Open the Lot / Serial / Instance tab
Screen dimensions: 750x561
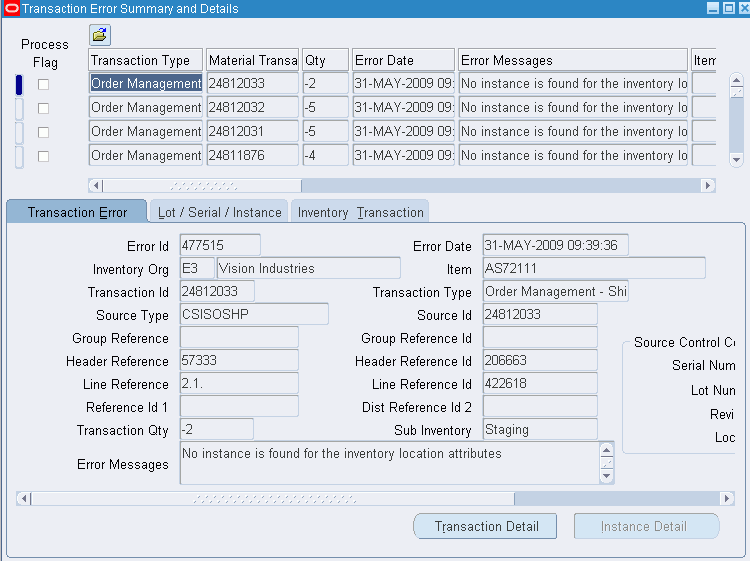click(219, 212)
